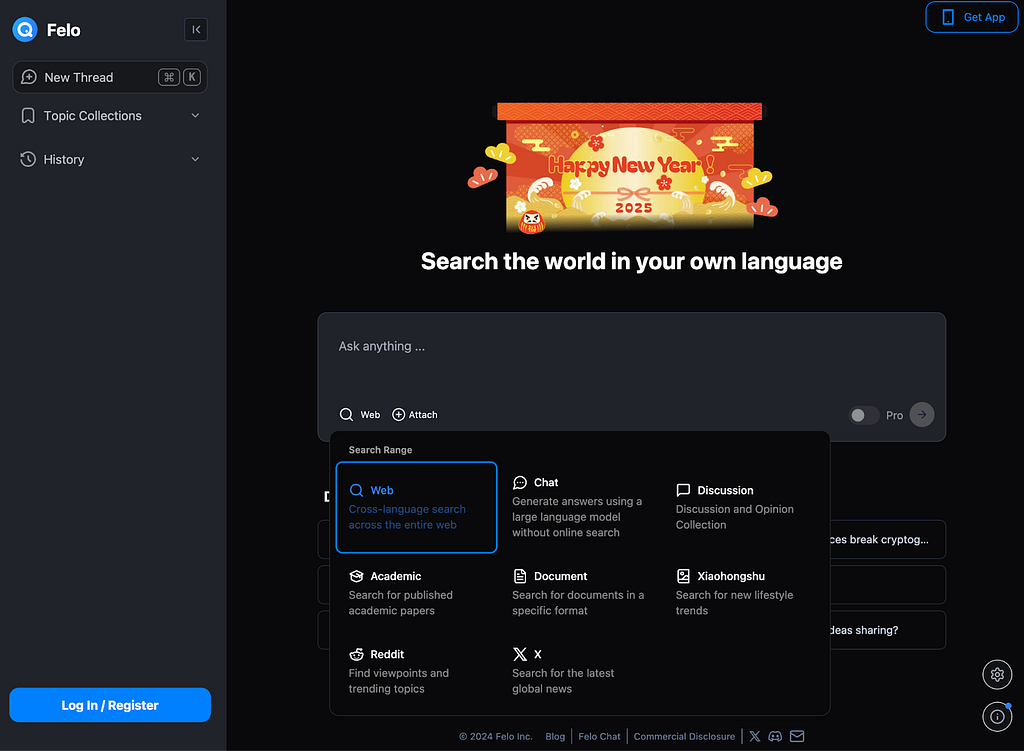
Task: Open the Discord icon in footer
Action: click(775, 736)
